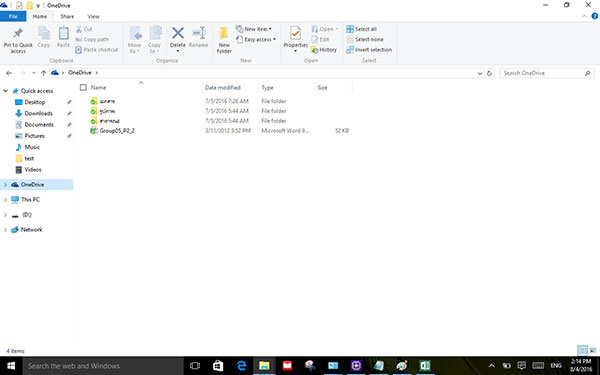Screen dimensions: 600x375
Task: Switch to the Home tab
Action: pos(39,16)
